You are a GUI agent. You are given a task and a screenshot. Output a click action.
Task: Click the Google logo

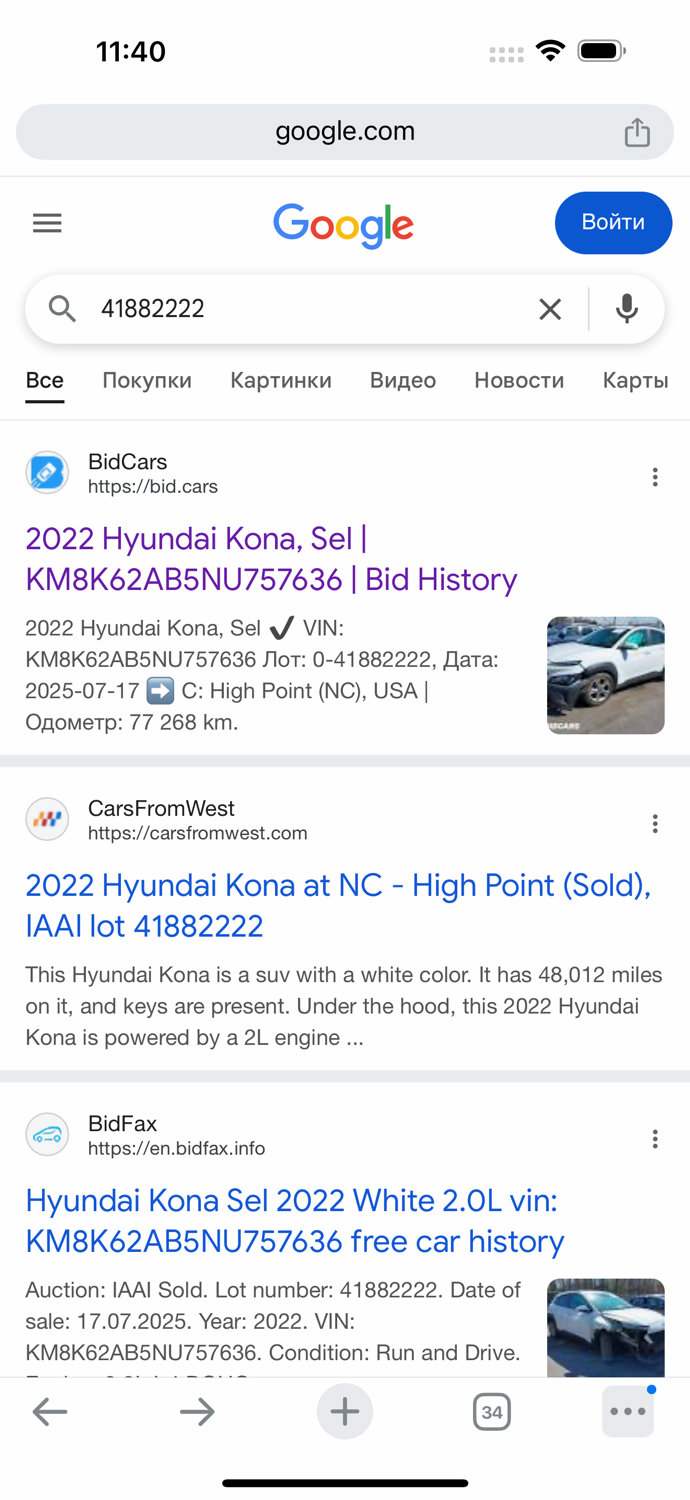click(343, 224)
